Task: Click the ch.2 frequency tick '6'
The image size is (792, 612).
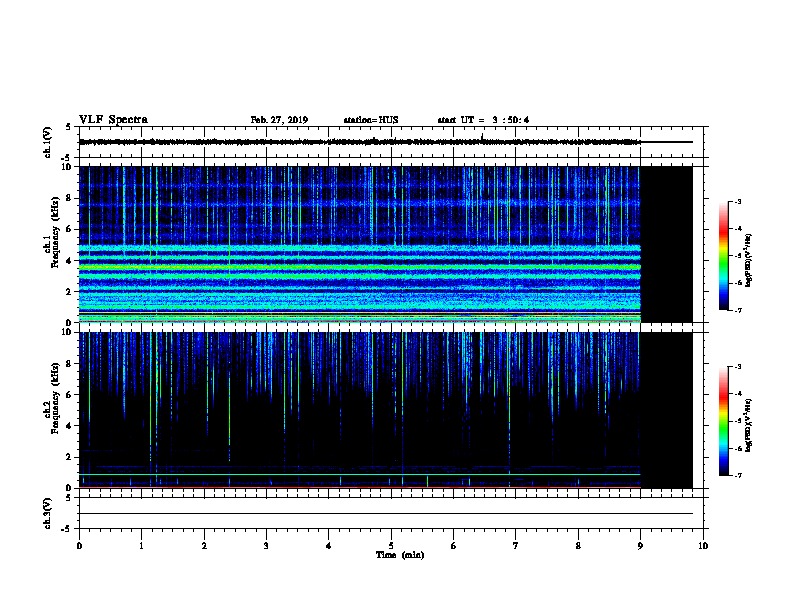Action: click(x=69, y=395)
